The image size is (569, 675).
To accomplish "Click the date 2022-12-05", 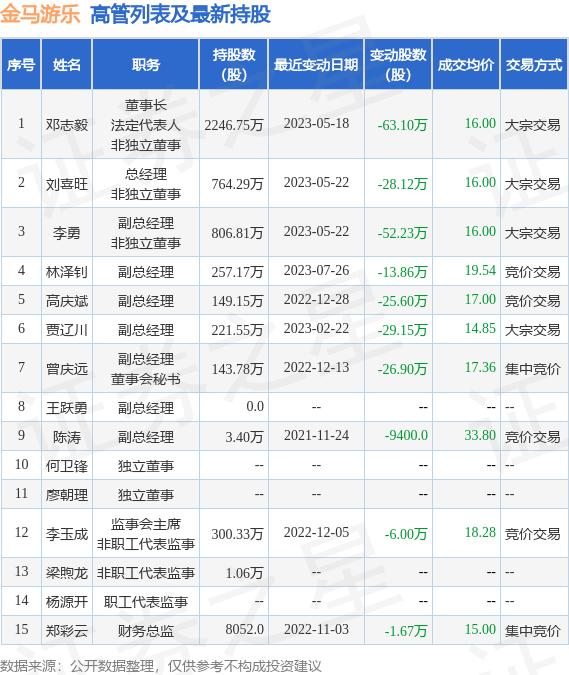I will point(316,532).
